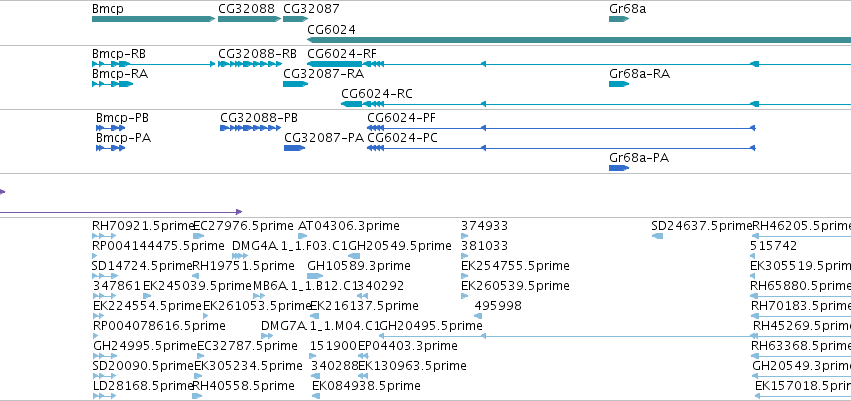
Task: Click the 340292 EST label
Action: pos(380,286)
